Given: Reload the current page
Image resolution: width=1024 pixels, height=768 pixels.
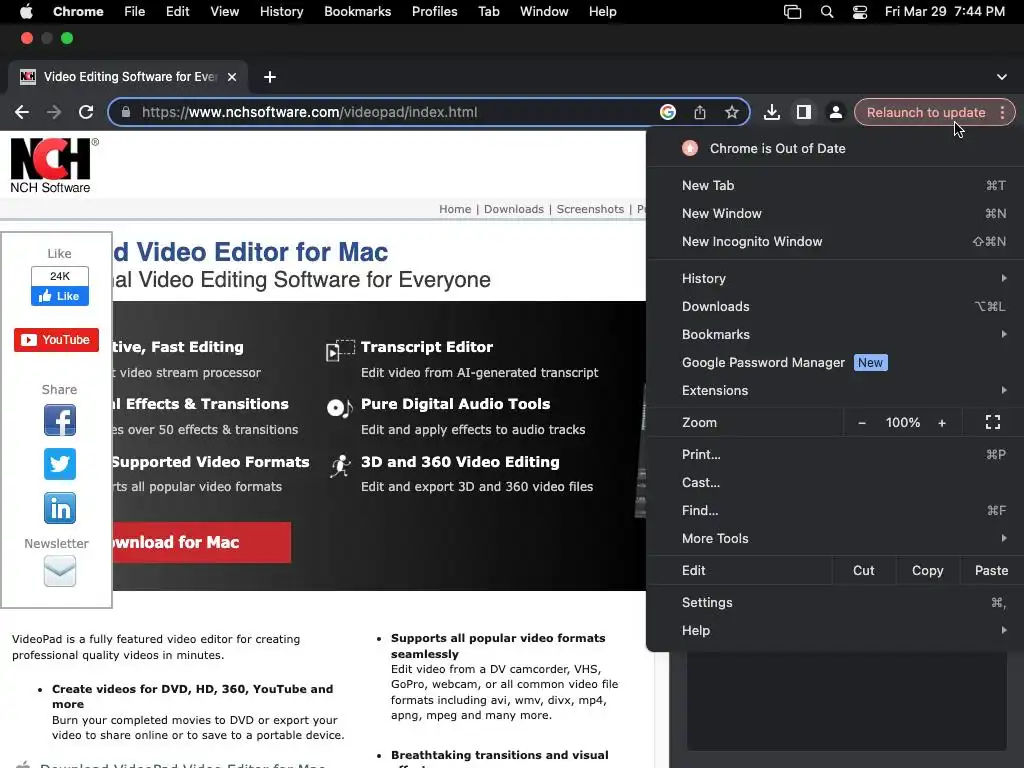Looking at the screenshot, I should 86,112.
